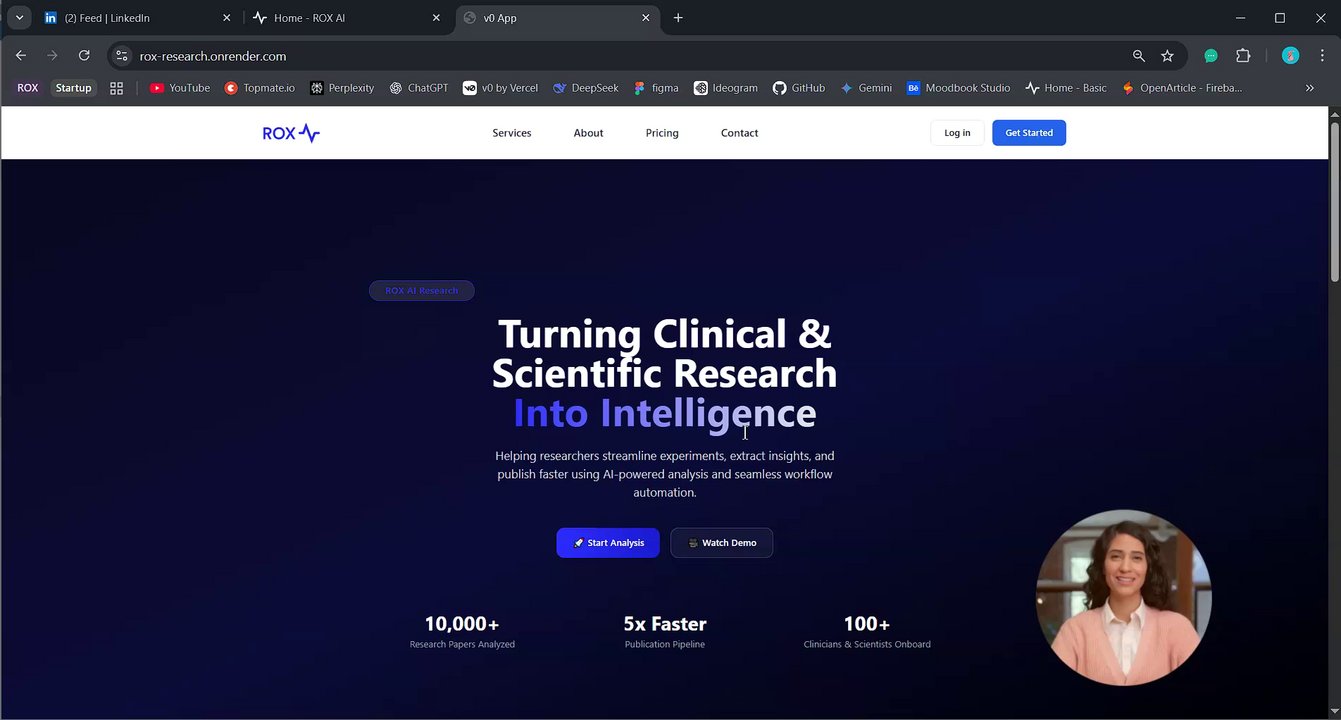Image resolution: width=1341 pixels, height=720 pixels.
Task: Open site information icon in address bar
Action: [122, 56]
